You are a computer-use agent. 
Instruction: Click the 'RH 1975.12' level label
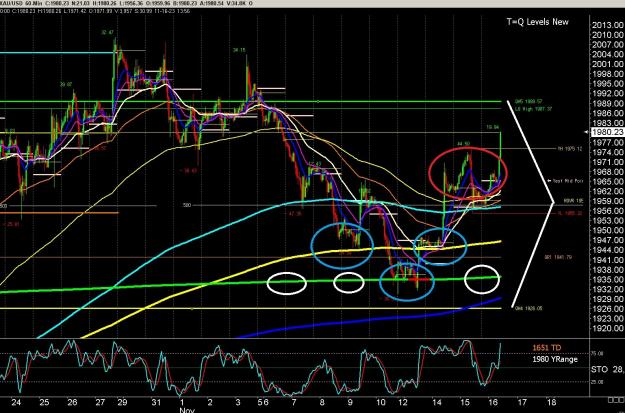click(568, 148)
